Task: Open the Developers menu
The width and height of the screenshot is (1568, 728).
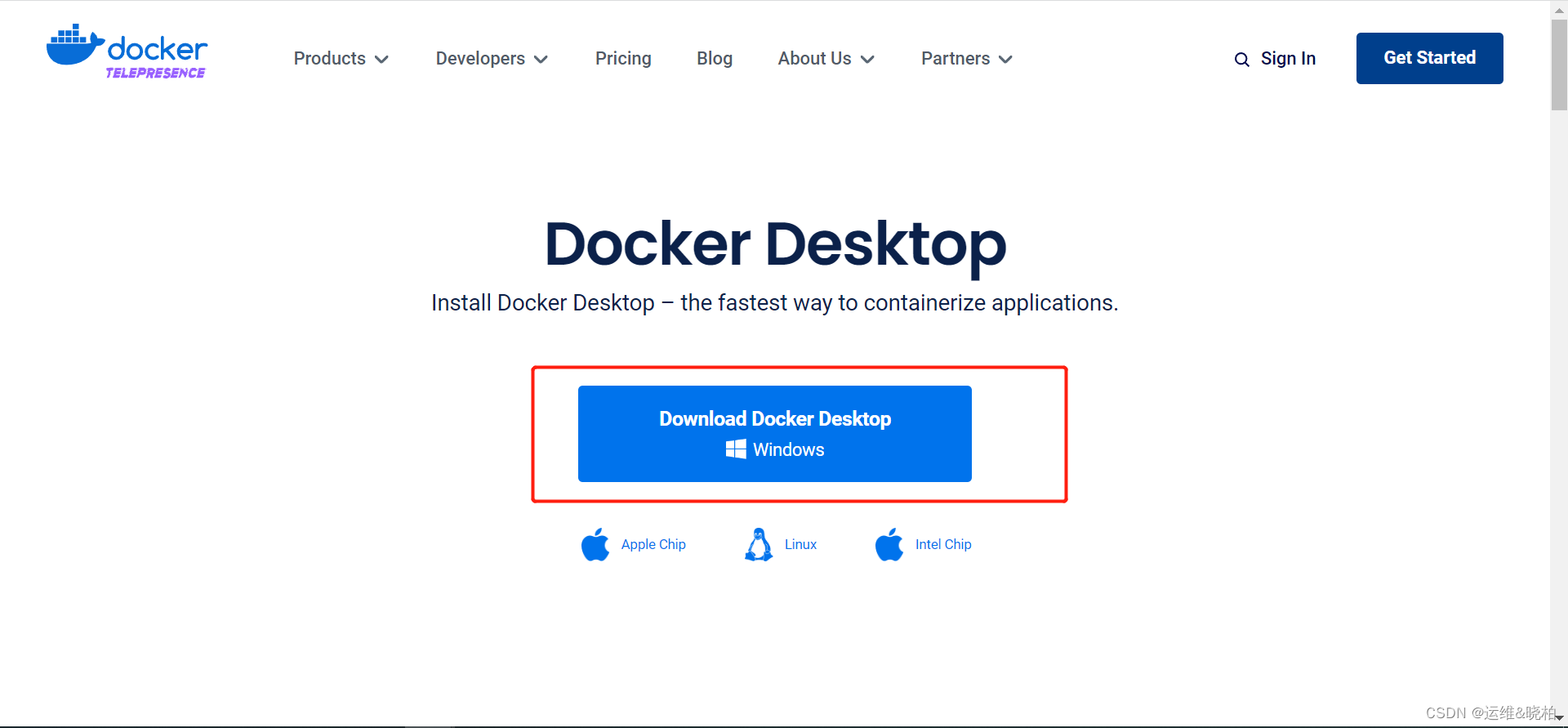Action: [x=480, y=59]
